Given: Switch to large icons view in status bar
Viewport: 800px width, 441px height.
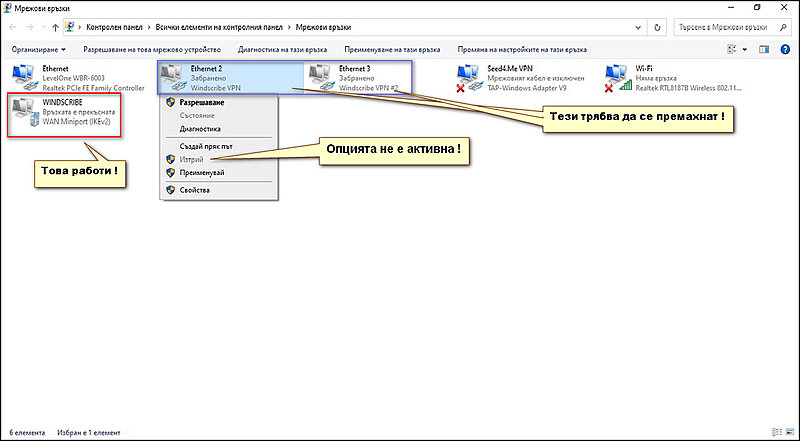Looking at the screenshot, I should [788, 432].
